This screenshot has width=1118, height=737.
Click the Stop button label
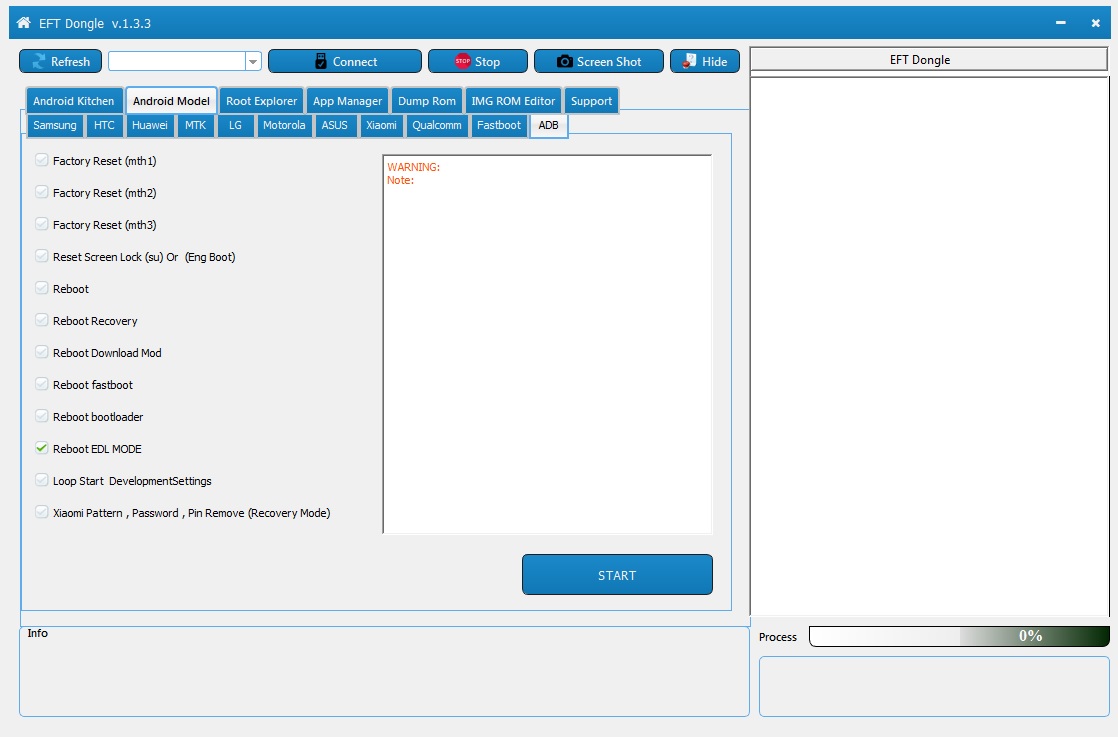click(488, 61)
